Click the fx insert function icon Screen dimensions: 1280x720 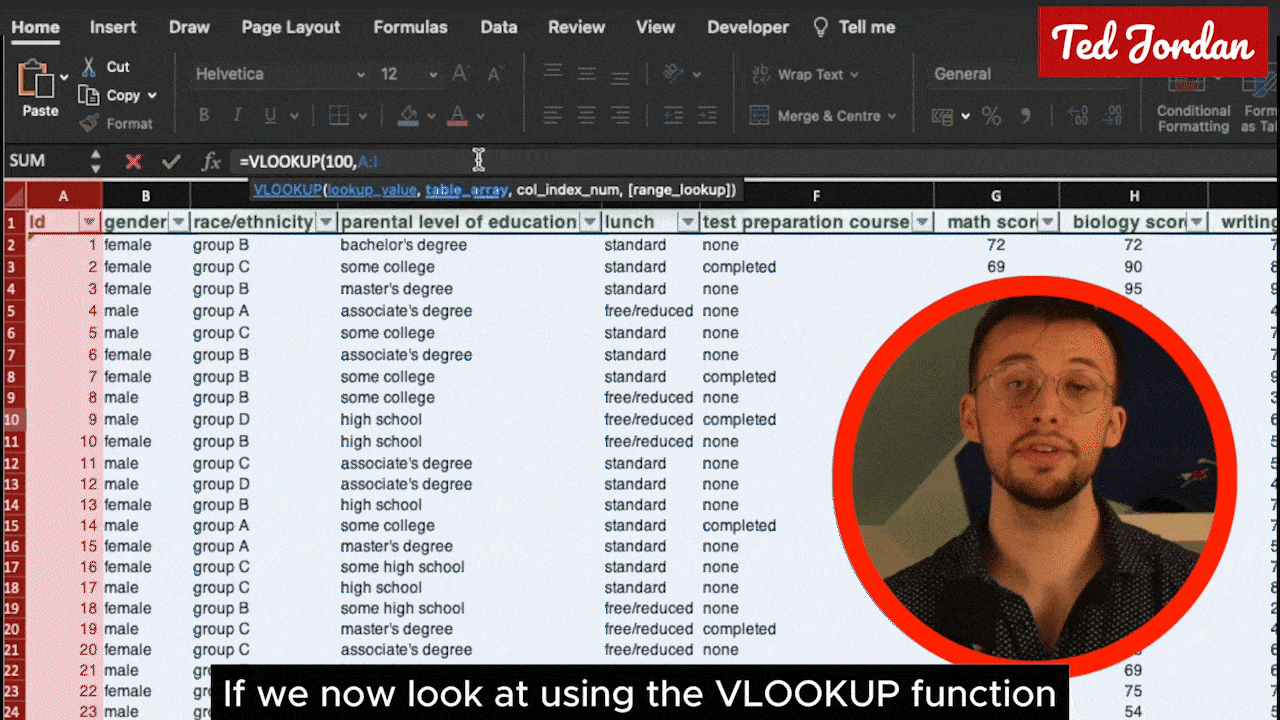point(211,161)
